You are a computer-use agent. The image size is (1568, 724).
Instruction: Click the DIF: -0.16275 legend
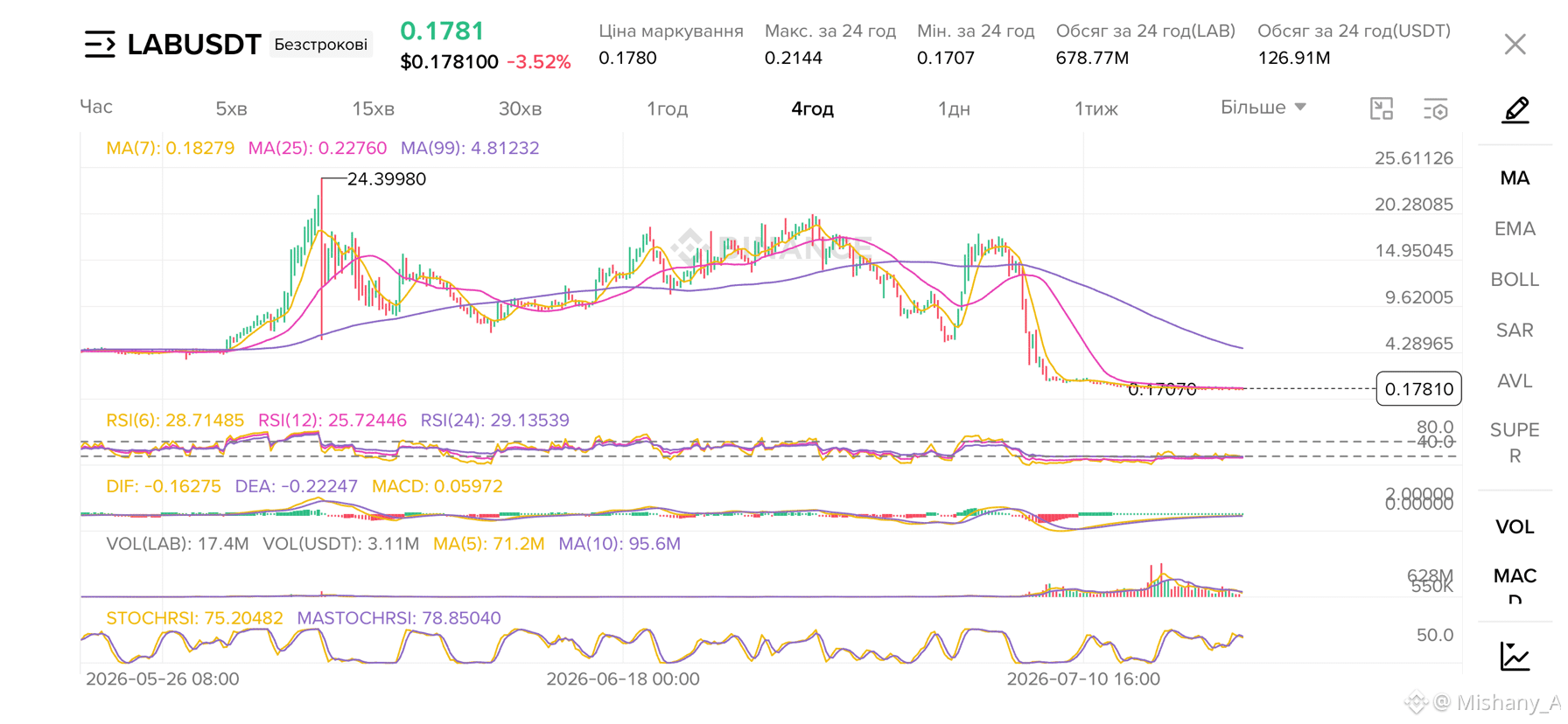pyautogui.click(x=164, y=486)
